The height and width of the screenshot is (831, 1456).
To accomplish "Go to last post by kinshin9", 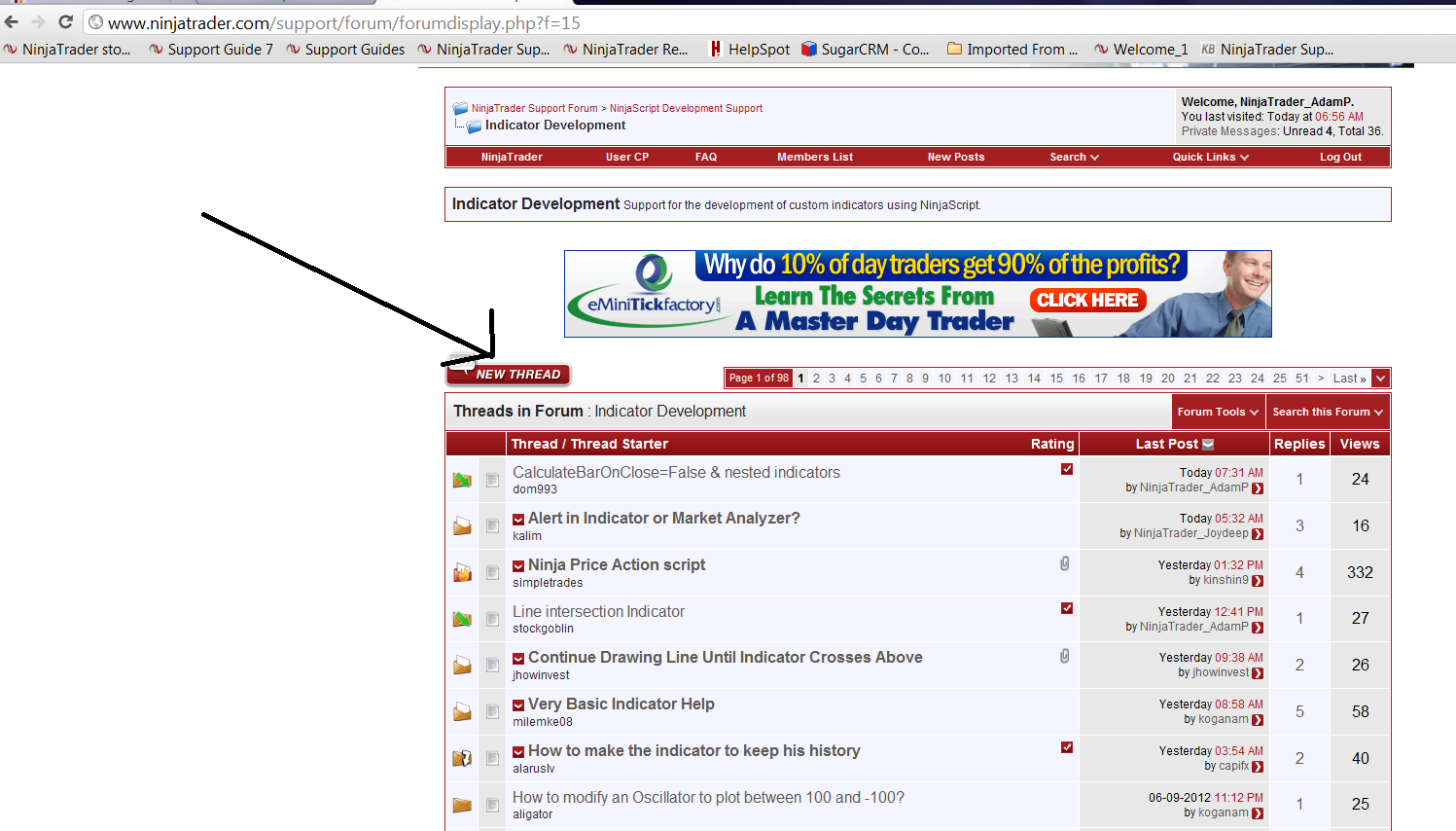I will 1258,581.
